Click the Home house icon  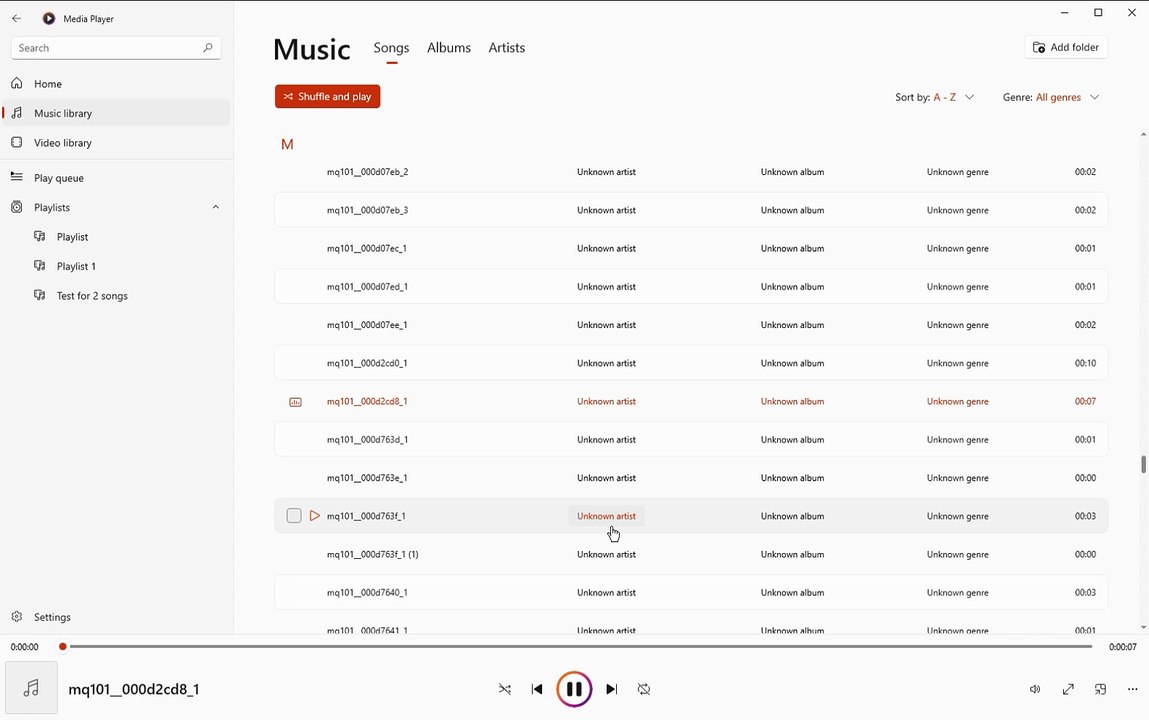(17, 83)
